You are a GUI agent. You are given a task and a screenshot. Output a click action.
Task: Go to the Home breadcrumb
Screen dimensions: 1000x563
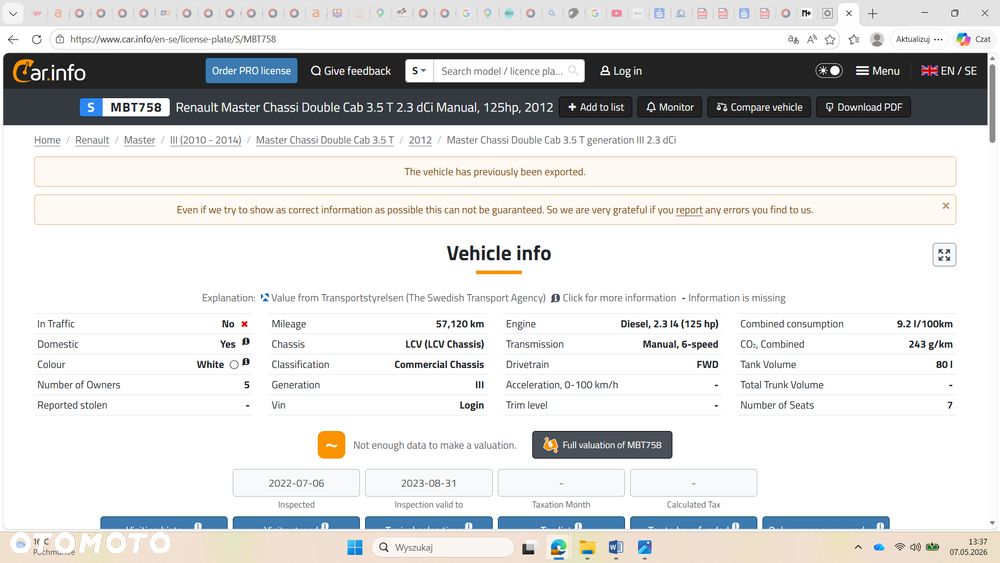47,140
